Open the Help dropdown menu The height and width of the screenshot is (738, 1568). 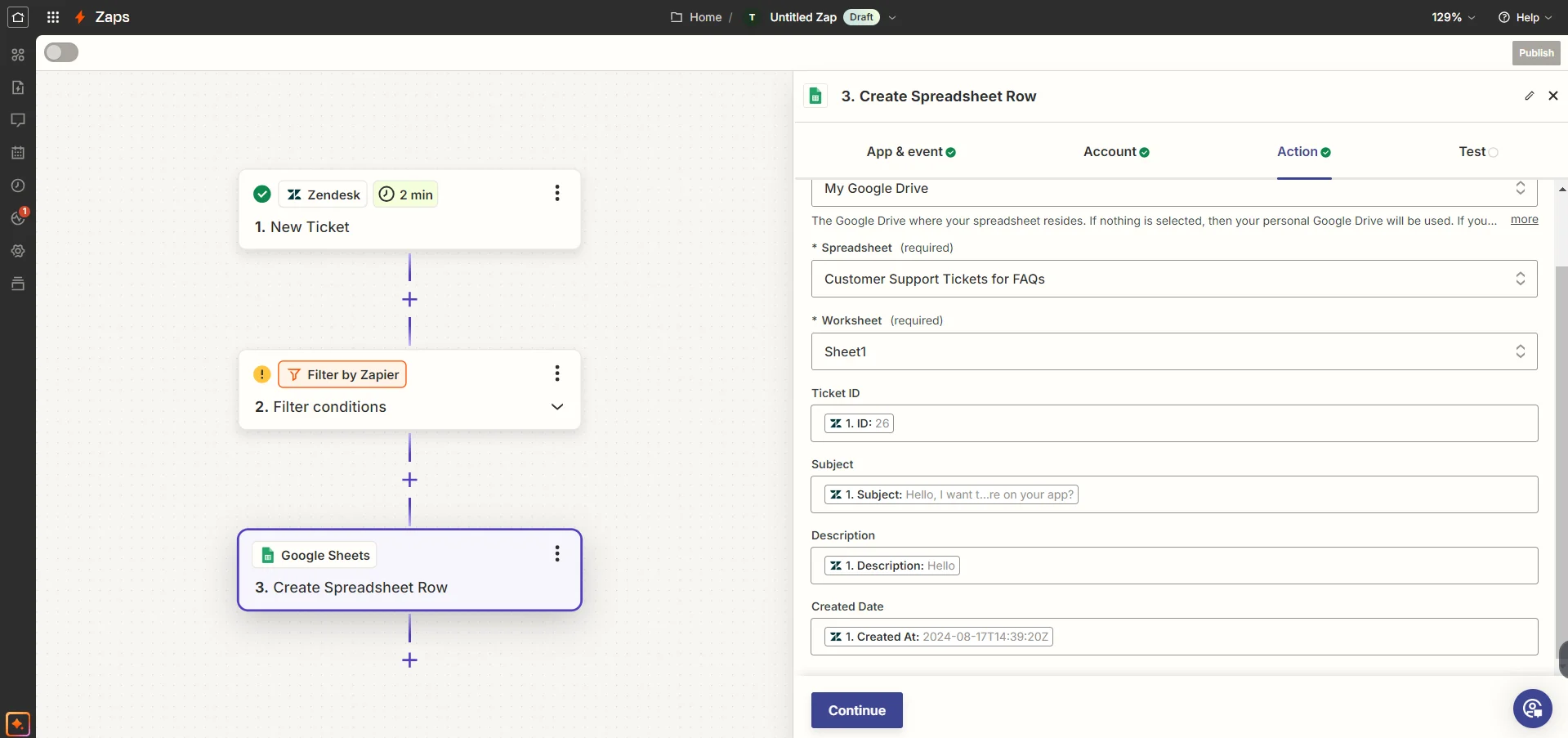[x=1525, y=17]
